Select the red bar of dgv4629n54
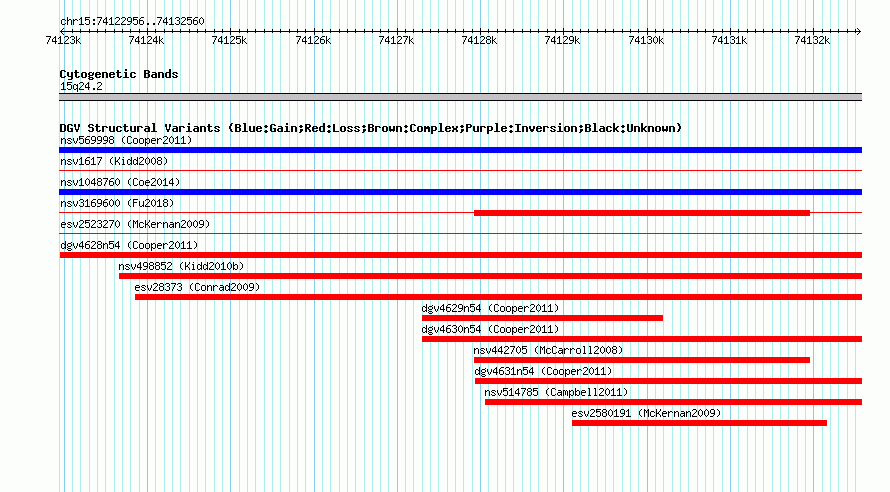The height and width of the screenshot is (492, 890). [x=542, y=318]
